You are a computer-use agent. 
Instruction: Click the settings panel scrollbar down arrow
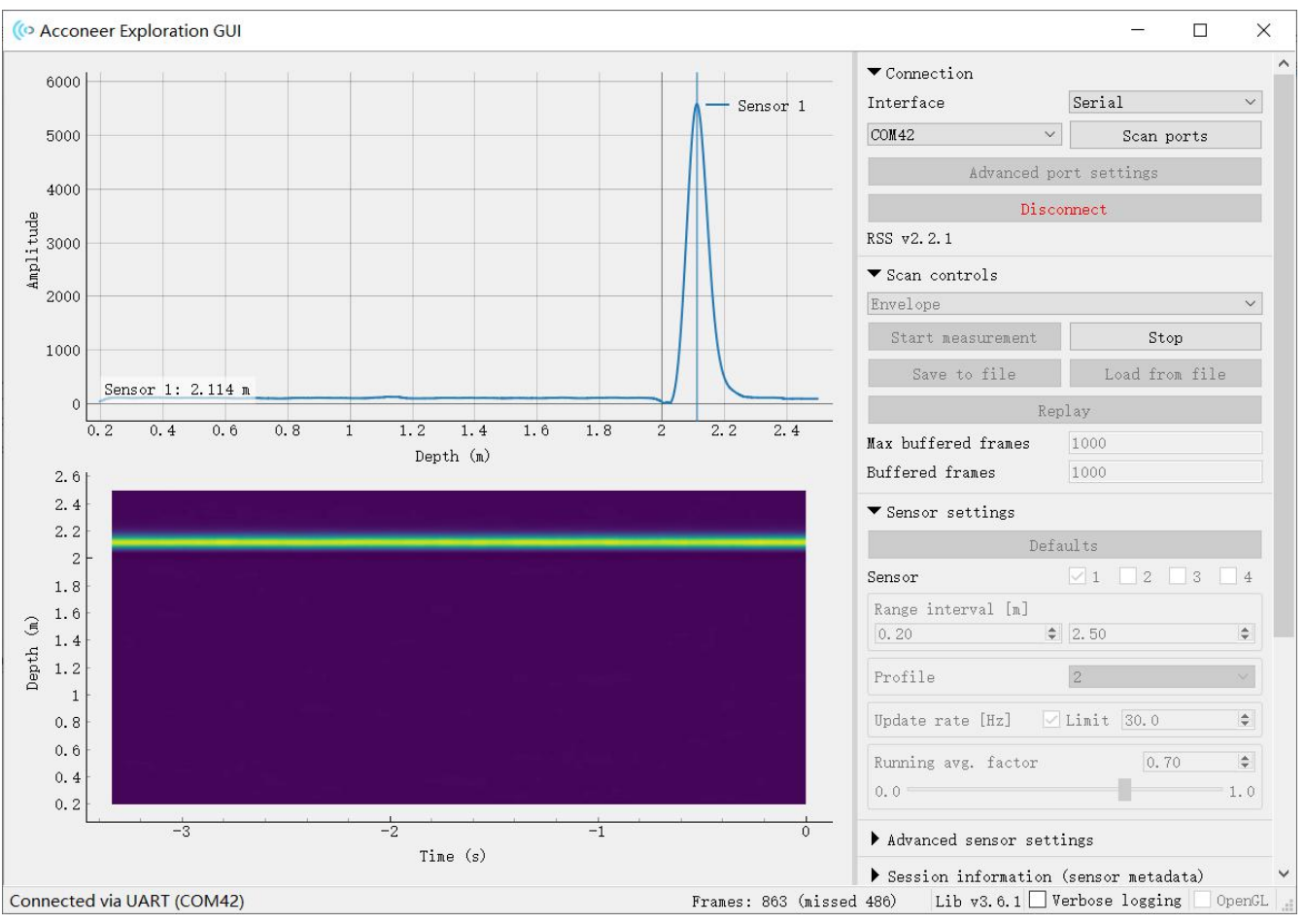click(x=1284, y=873)
